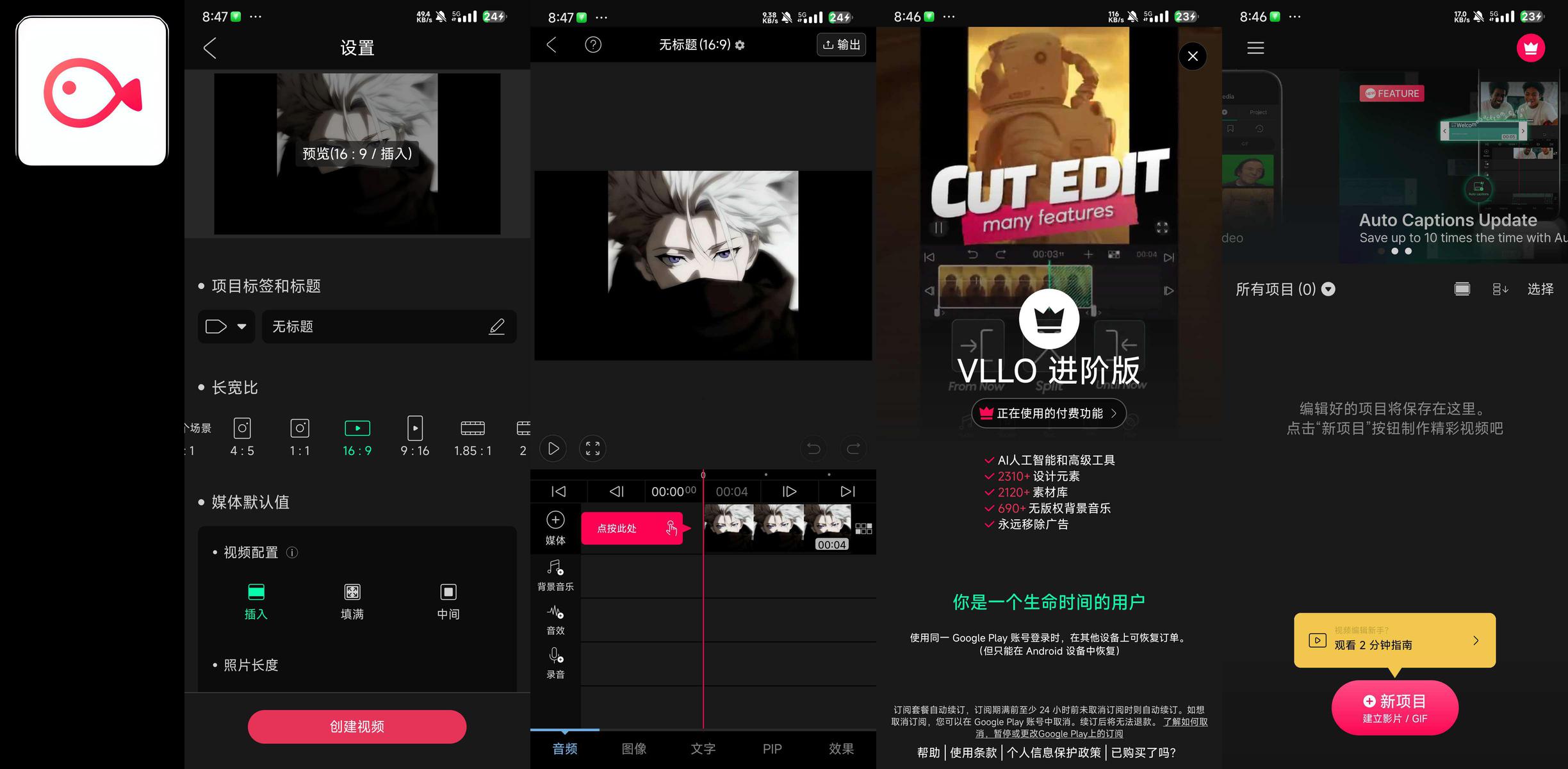Open the 视频配置 info tooltip icon

[x=292, y=552]
